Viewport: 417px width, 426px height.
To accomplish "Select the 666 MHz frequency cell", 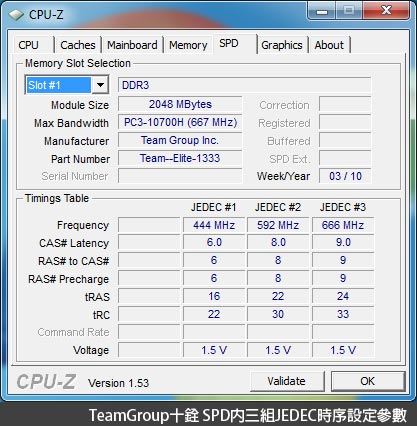I will 343,225.
